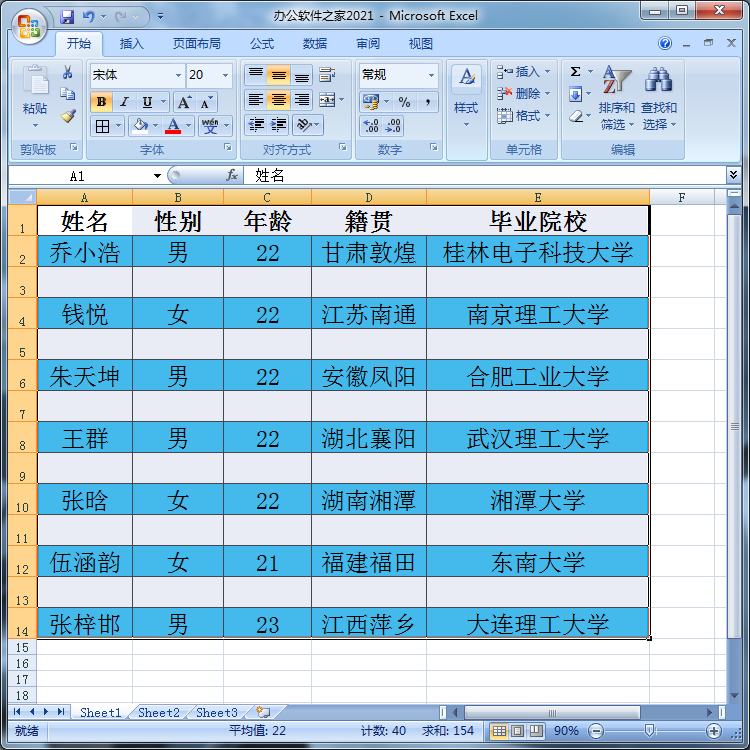Screen dimensions: 750x750
Task: Toggle bold formatting
Action: (x=101, y=102)
